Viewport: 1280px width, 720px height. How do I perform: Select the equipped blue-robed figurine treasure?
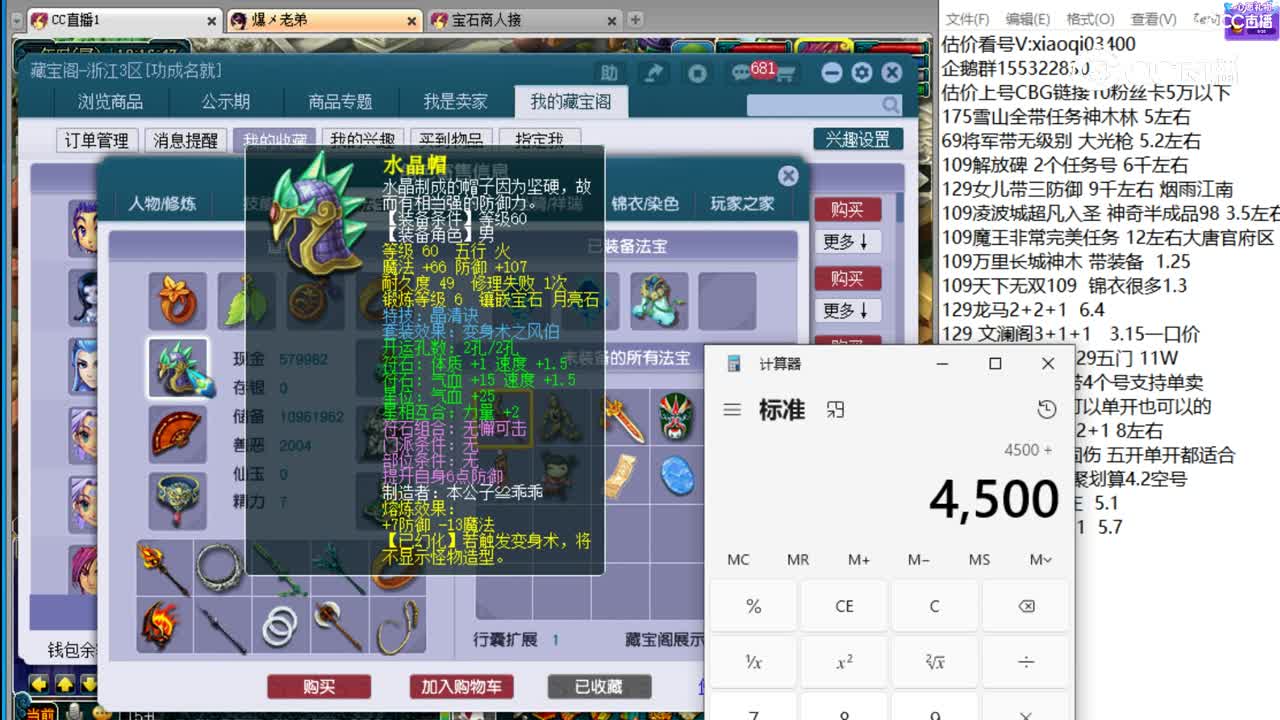659,301
